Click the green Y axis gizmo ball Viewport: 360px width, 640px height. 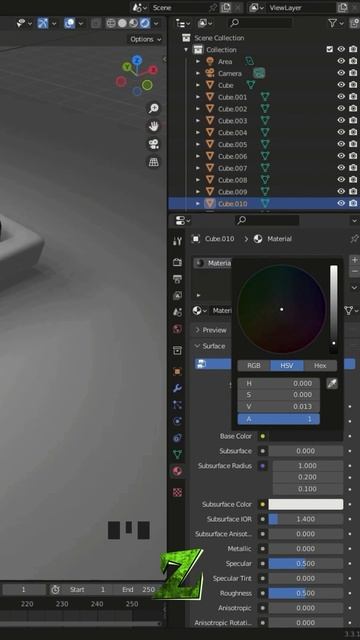pyautogui.click(x=127, y=67)
